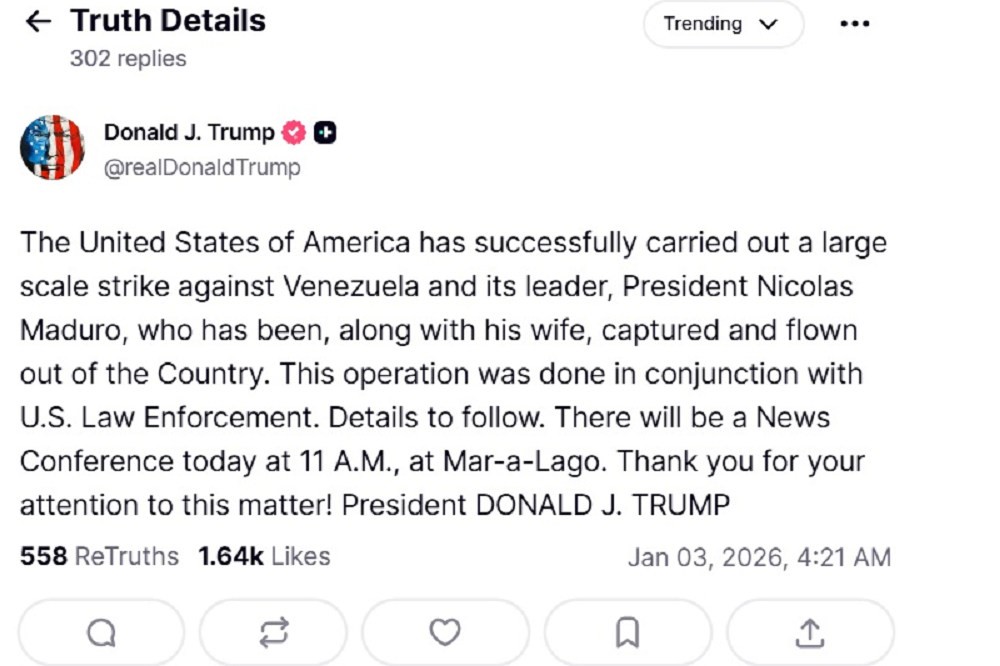Click the dark plus badge by the name
This screenshot has width=1000, height=666.
pyautogui.click(x=324, y=133)
